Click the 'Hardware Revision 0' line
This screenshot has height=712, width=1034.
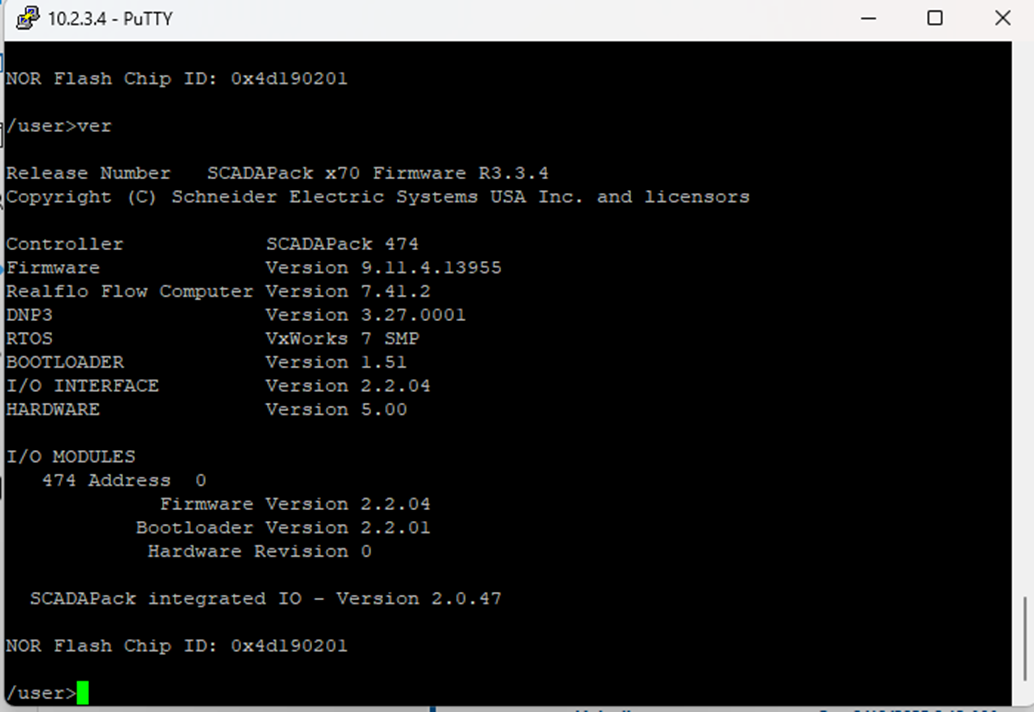(x=260, y=551)
